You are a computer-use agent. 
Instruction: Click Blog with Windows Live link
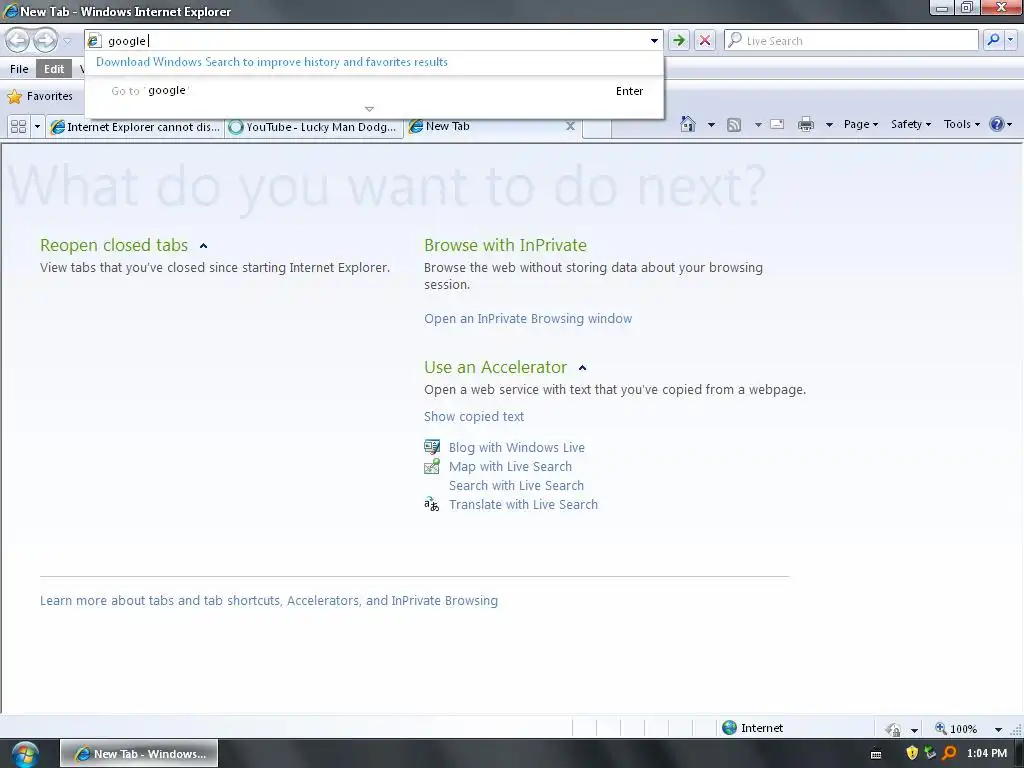click(x=517, y=448)
